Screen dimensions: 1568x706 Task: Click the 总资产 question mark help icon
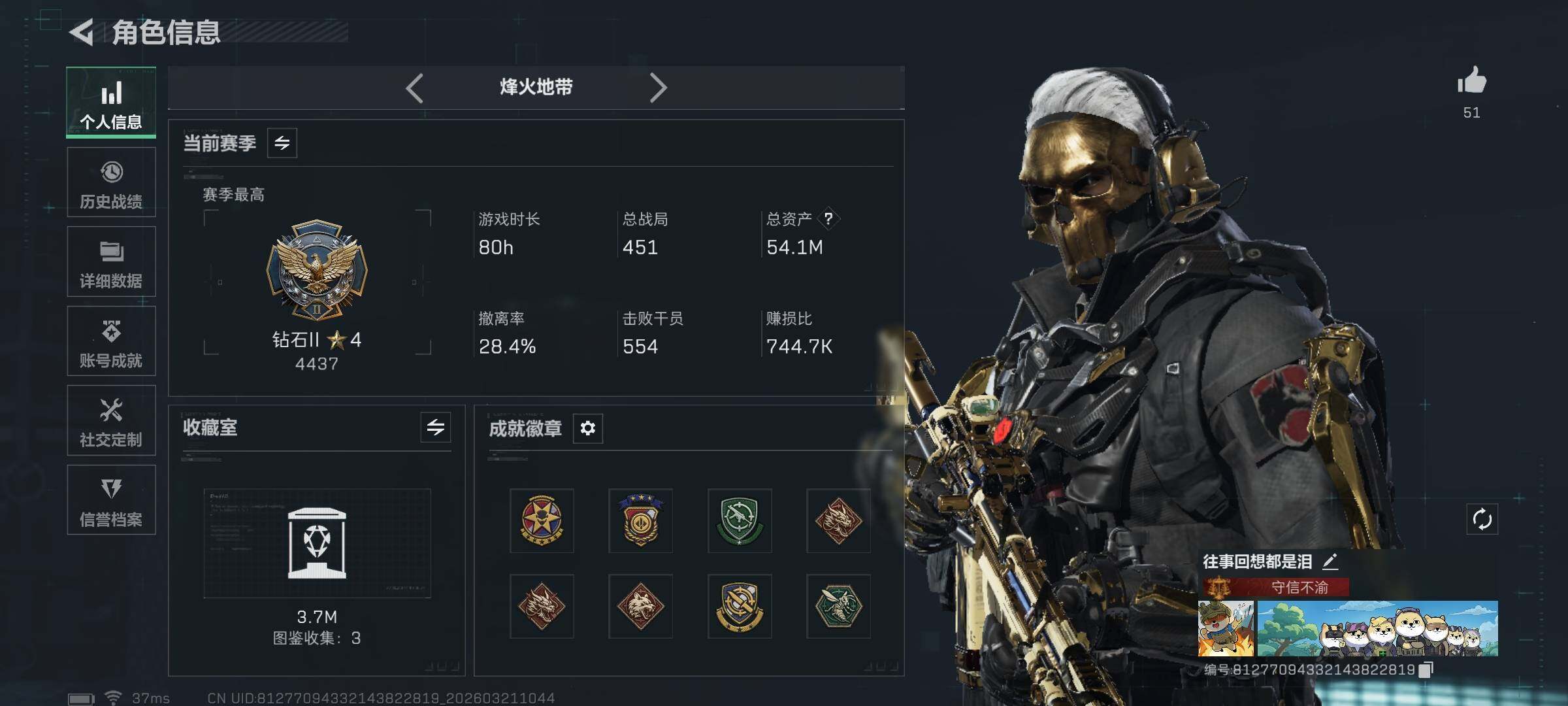(x=828, y=218)
